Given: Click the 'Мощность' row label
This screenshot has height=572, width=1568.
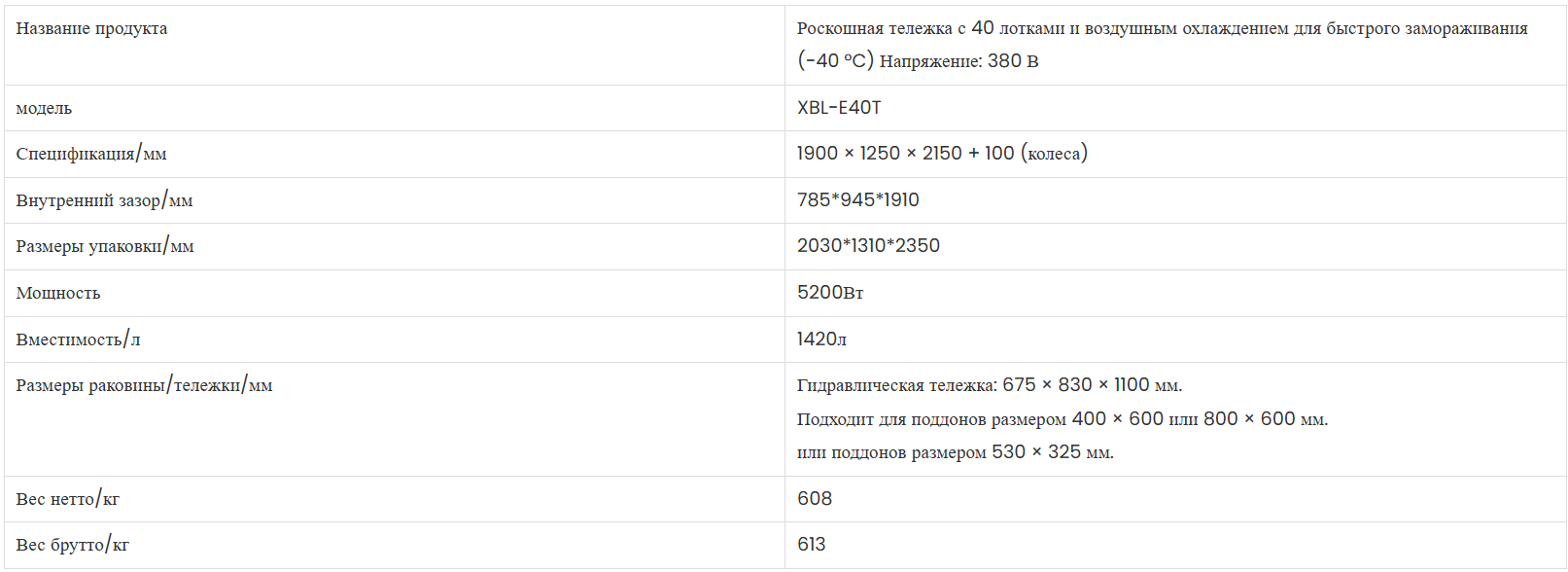Looking at the screenshot, I should pyautogui.click(x=58, y=293).
